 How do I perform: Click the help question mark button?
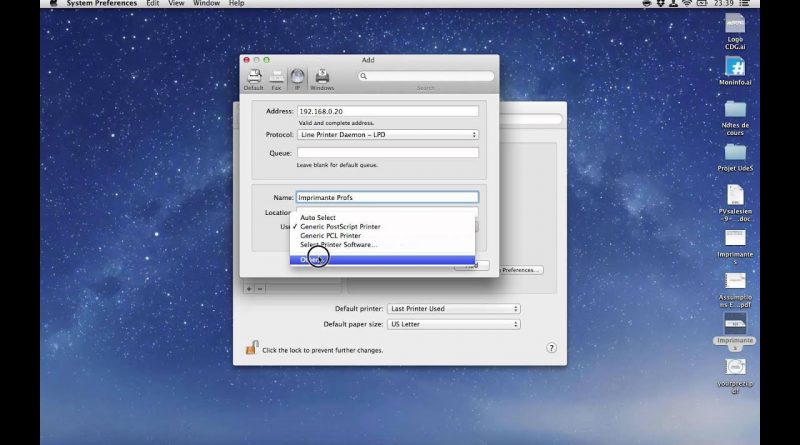(x=551, y=348)
